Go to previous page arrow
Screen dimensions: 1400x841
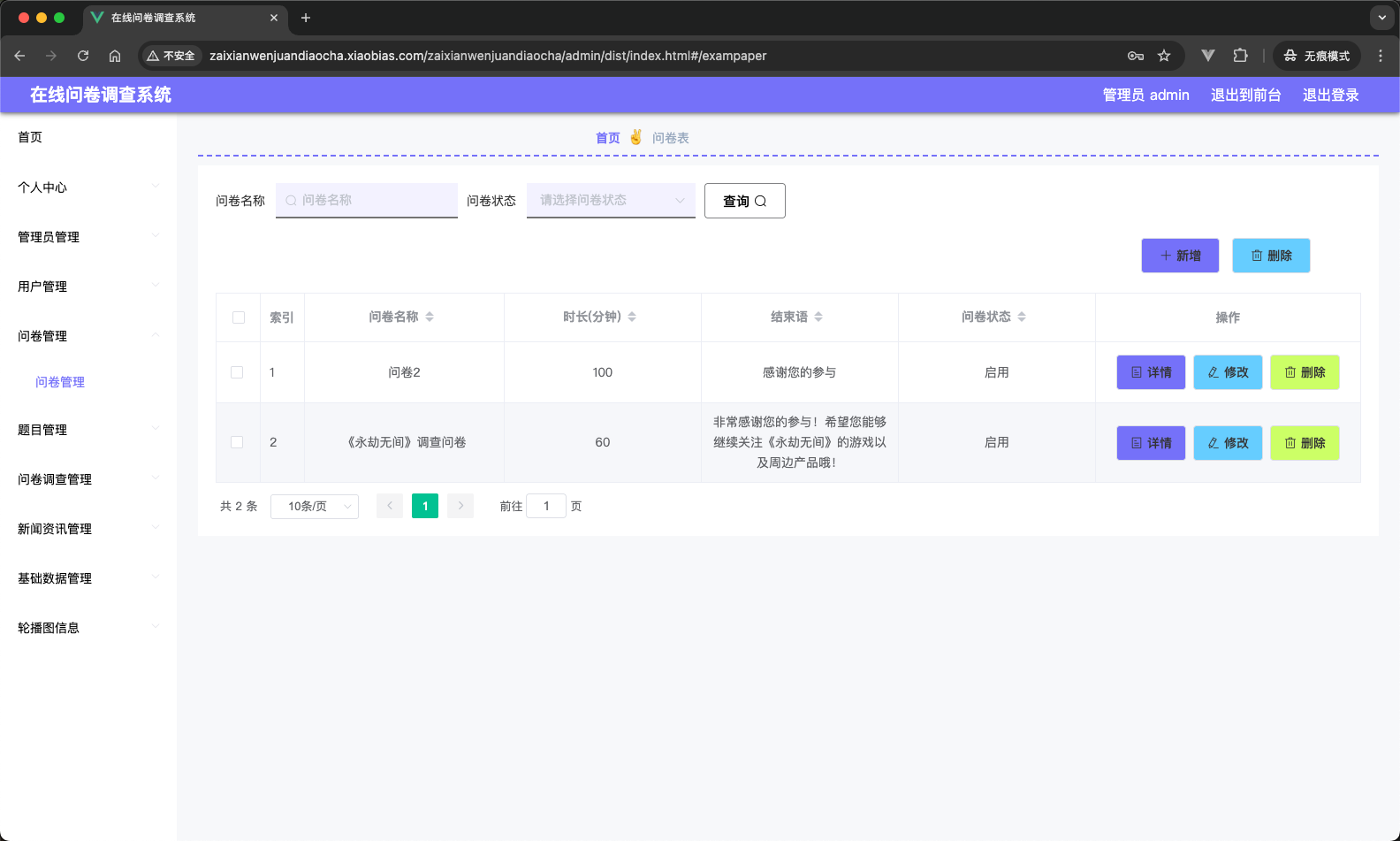pos(390,506)
